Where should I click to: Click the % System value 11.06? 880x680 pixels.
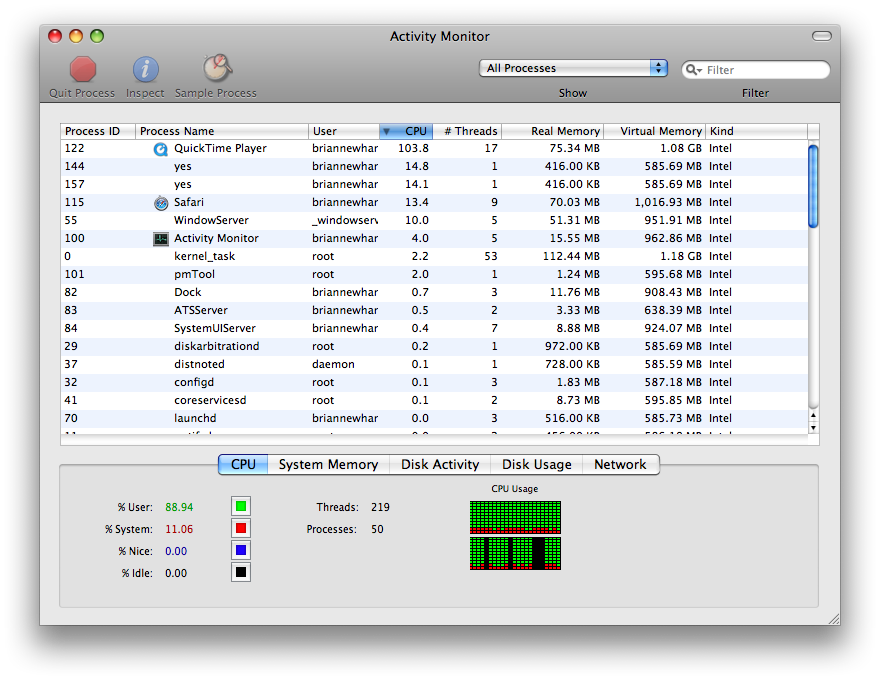179,529
